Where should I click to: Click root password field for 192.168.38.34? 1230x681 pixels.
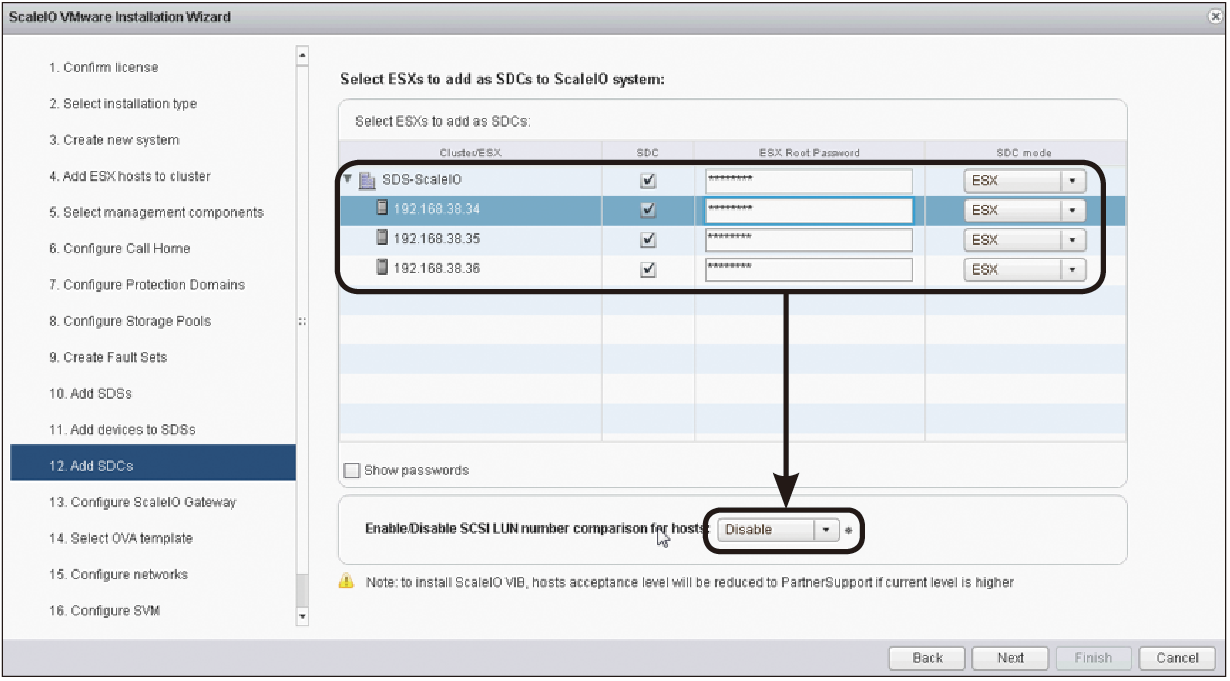(x=809, y=210)
